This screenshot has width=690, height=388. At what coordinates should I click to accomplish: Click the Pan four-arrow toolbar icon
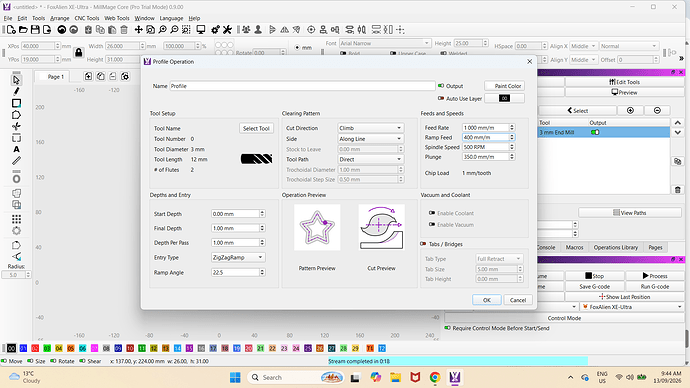tap(139, 29)
